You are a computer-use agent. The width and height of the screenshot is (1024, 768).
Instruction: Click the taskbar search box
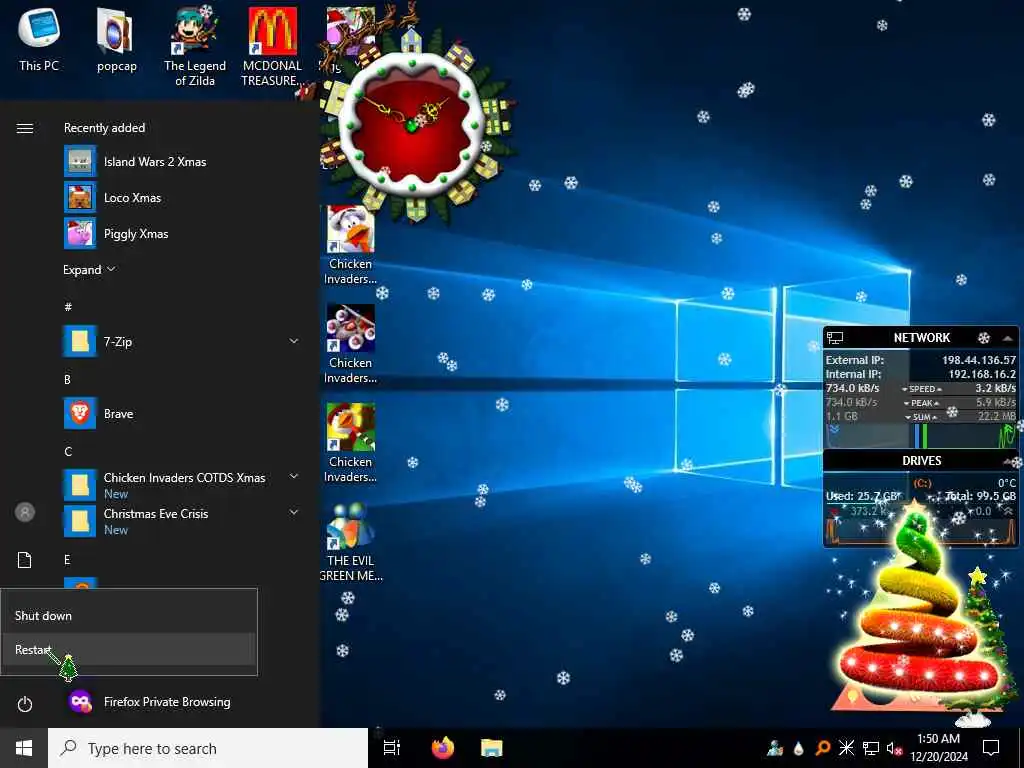pos(208,748)
